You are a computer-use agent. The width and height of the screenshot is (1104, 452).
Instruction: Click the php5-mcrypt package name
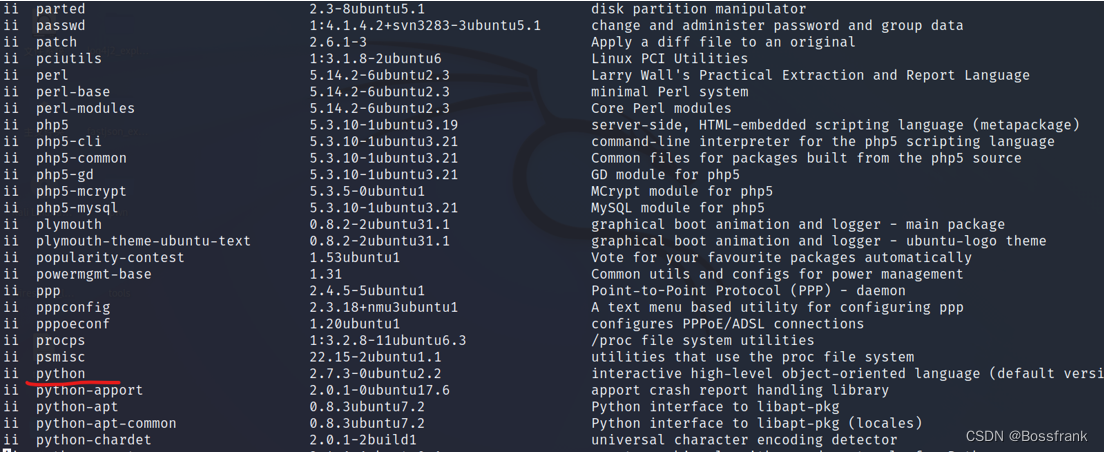(81, 192)
